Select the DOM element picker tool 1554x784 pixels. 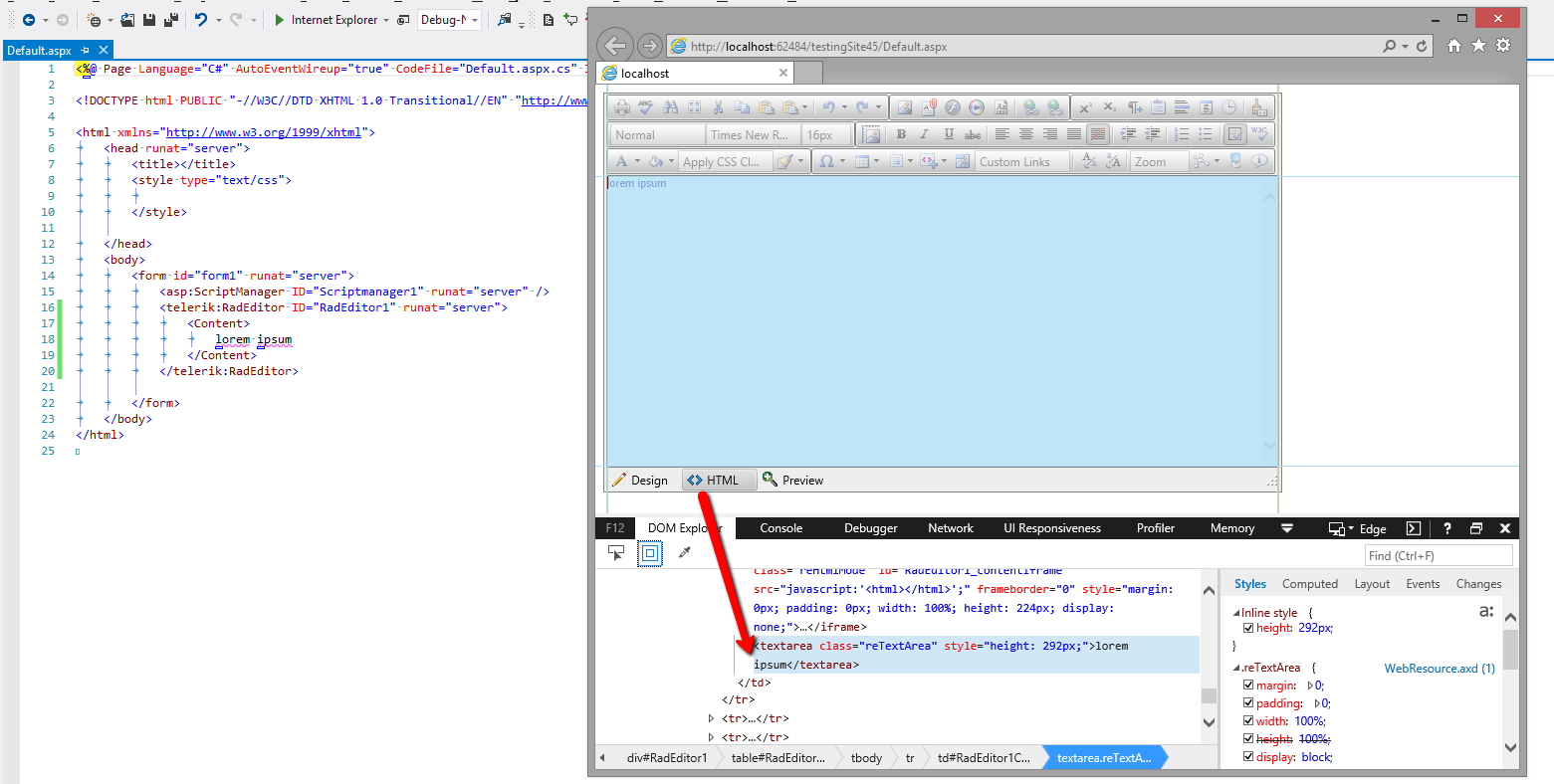(616, 553)
